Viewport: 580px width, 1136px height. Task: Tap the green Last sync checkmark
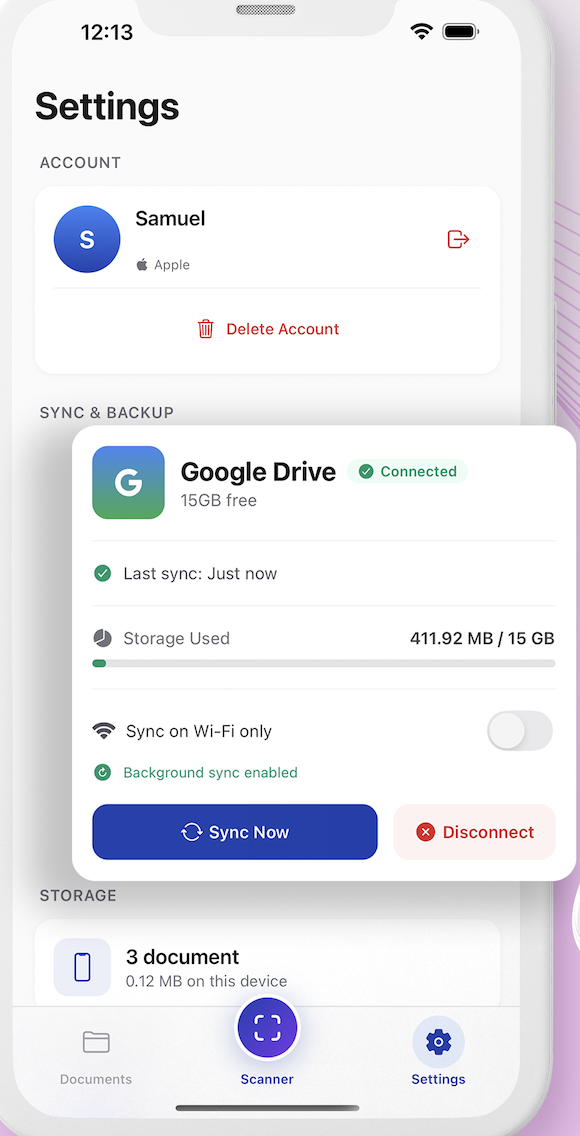click(x=103, y=574)
